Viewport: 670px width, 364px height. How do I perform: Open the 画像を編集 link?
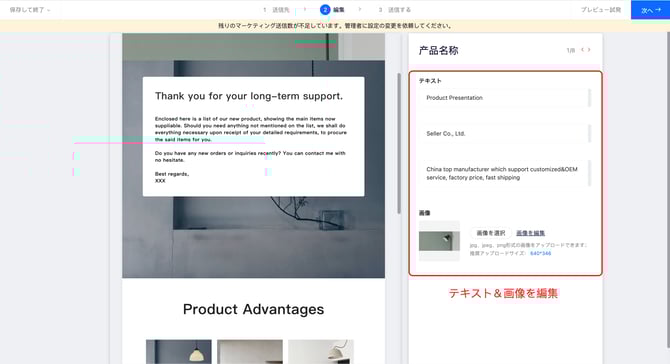point(530,233)
